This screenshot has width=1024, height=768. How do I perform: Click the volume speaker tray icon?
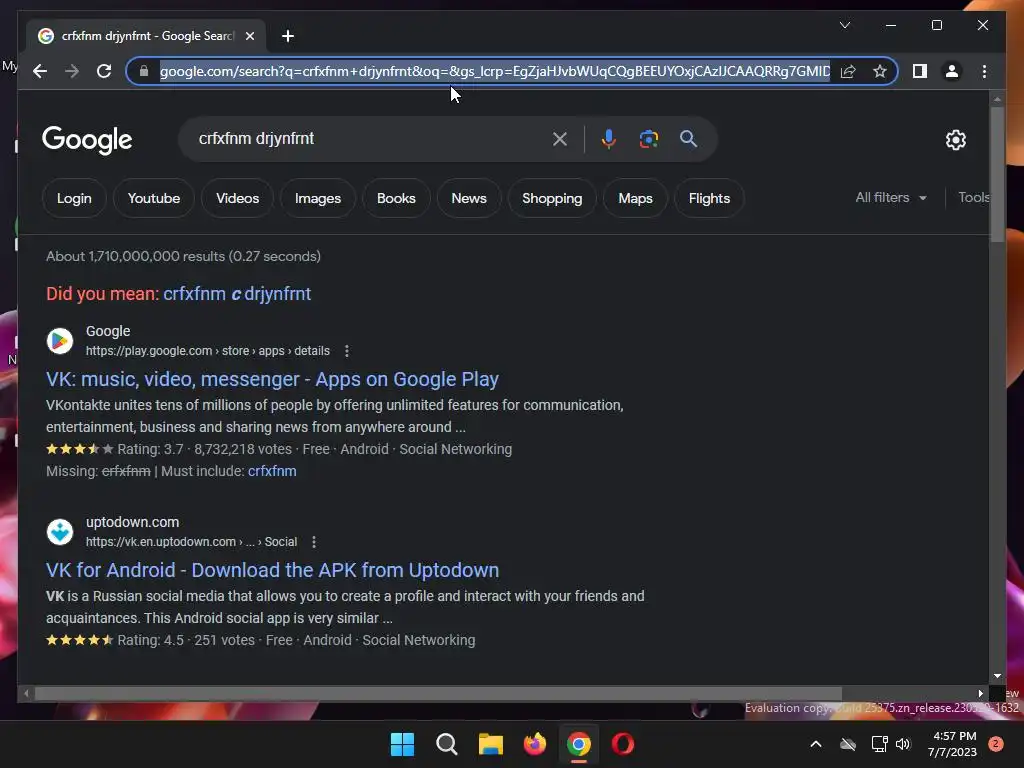point(903,744)
